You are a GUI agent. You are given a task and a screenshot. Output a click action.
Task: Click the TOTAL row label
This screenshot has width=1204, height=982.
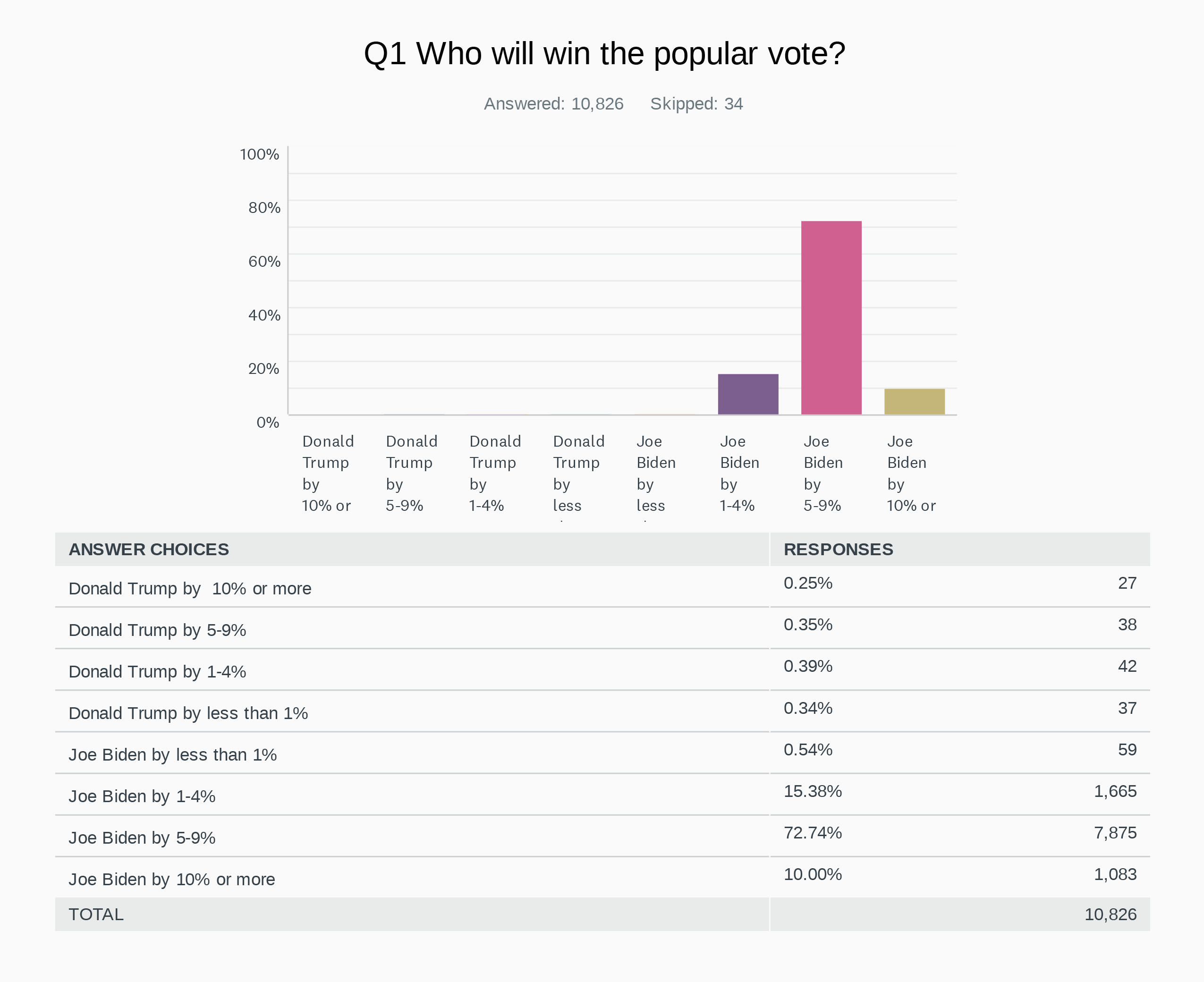(x=96, y=914)
